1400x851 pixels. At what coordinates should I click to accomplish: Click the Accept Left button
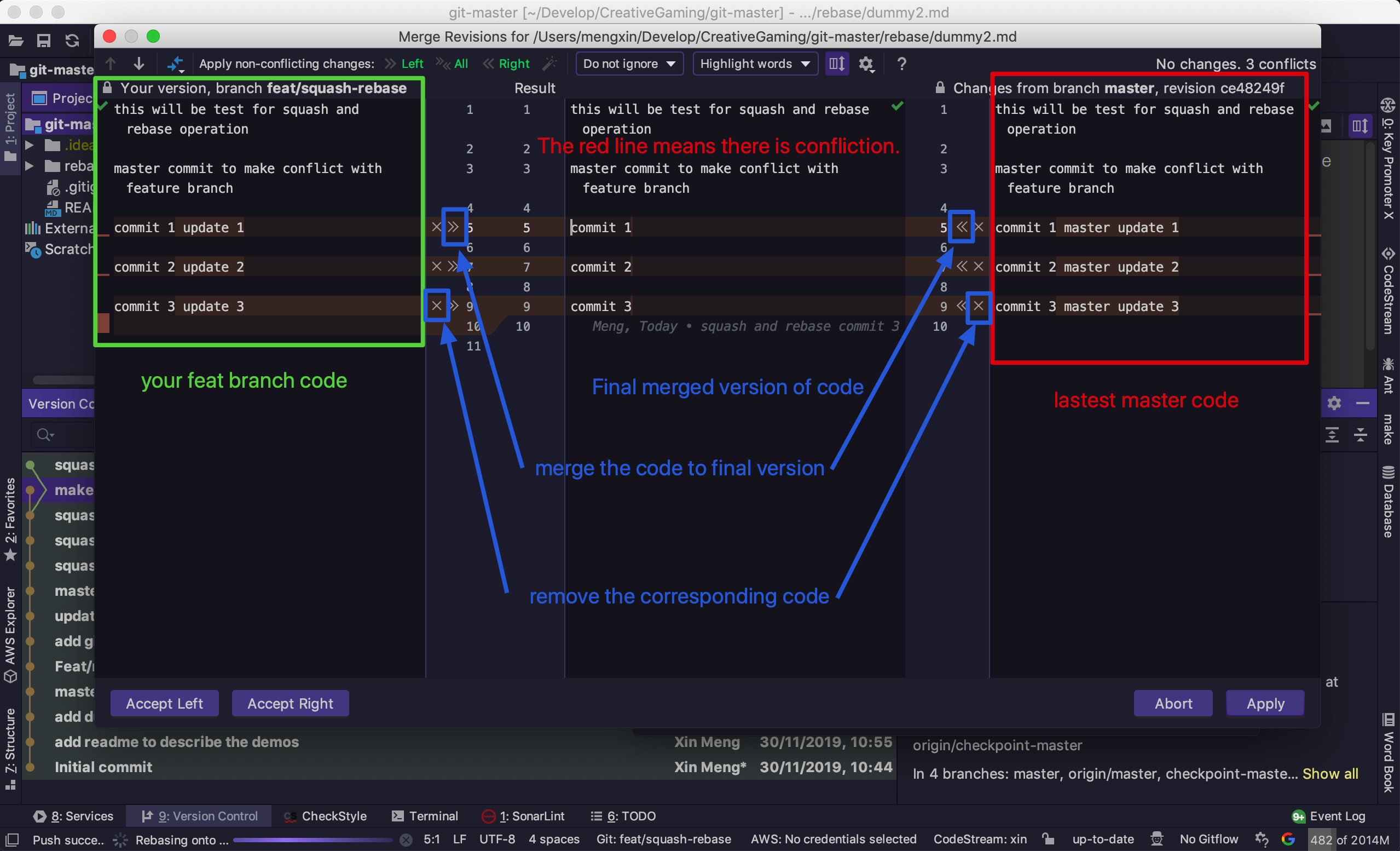tap(164, 704)
